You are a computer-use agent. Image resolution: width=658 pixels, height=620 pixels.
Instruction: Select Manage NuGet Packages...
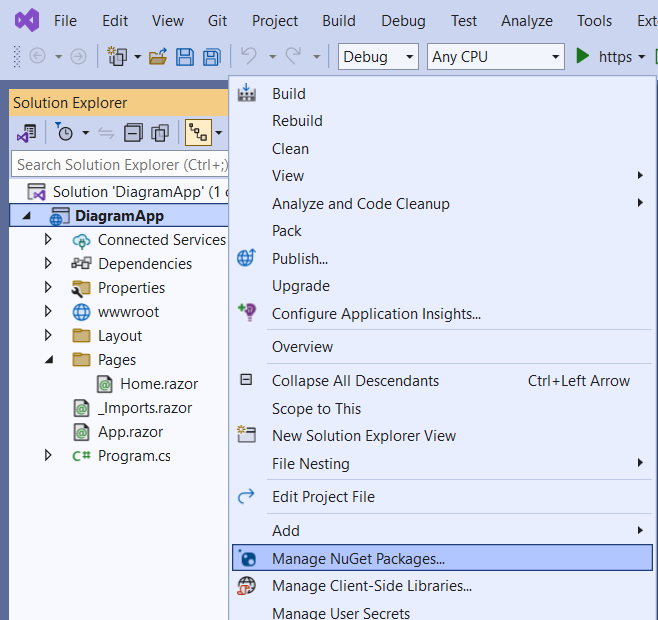coord(442,558)
